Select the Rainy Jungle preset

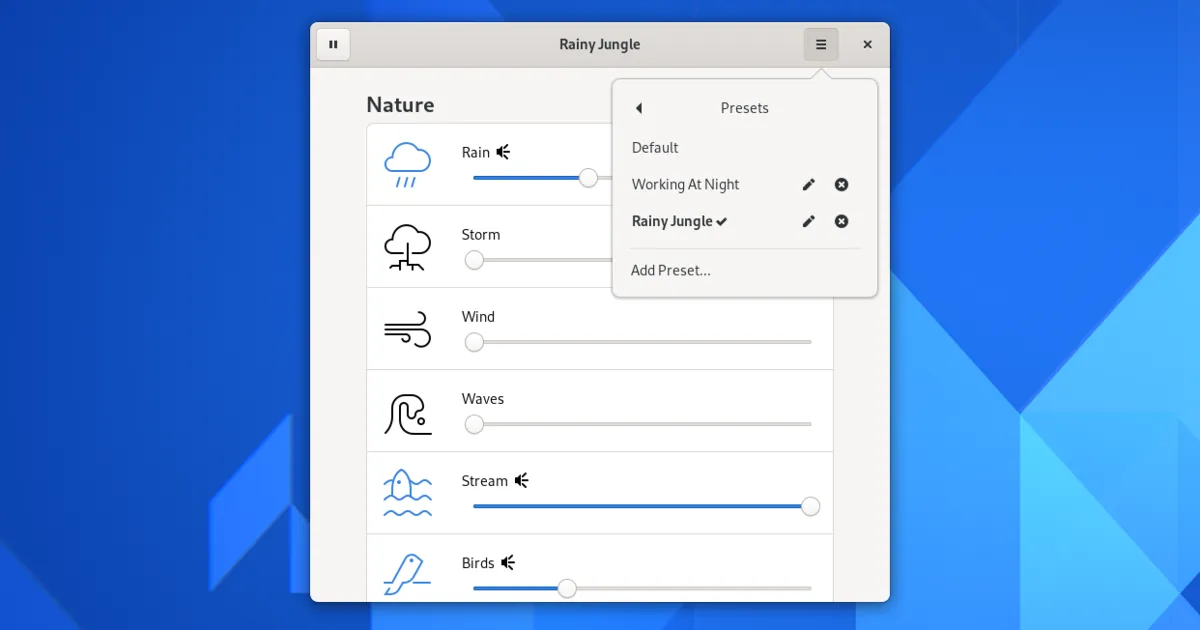(x=673, y=222)
